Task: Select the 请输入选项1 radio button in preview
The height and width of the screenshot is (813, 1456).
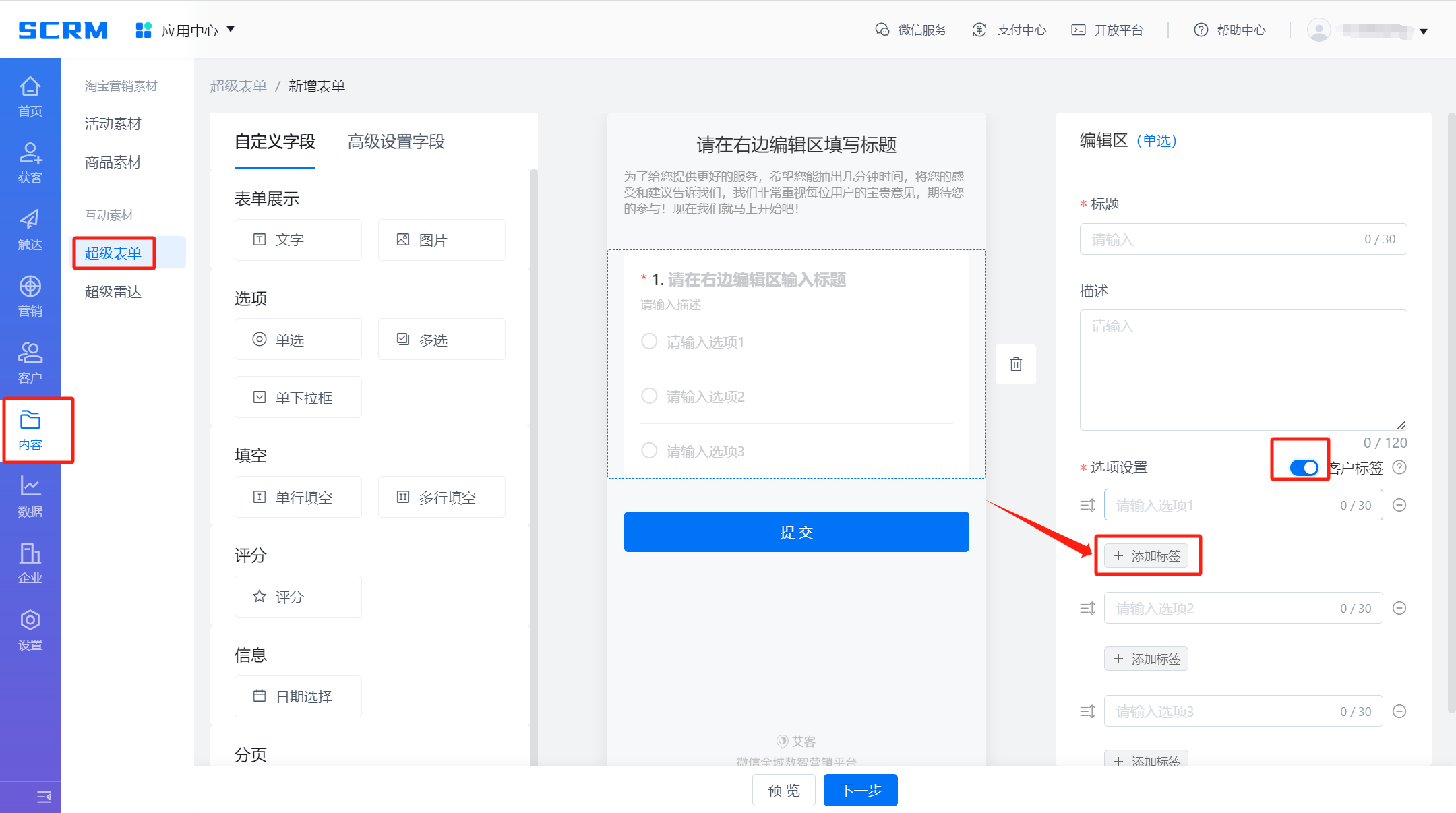Action: (x=649, y=341)
